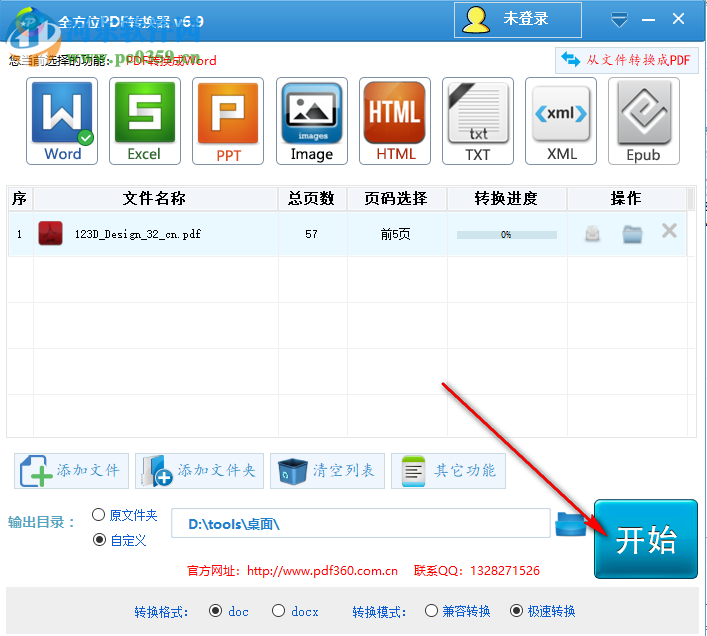Click file name 123D_Design_32_cn.pdf
The image size is (707, 636).
(138, 234)
